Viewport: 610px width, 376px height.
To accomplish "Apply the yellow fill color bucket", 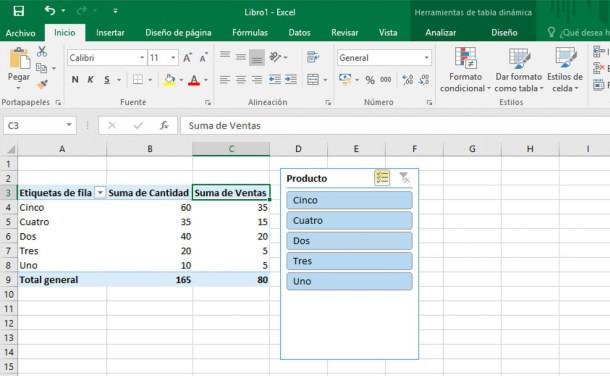I will tap(170, 80).
